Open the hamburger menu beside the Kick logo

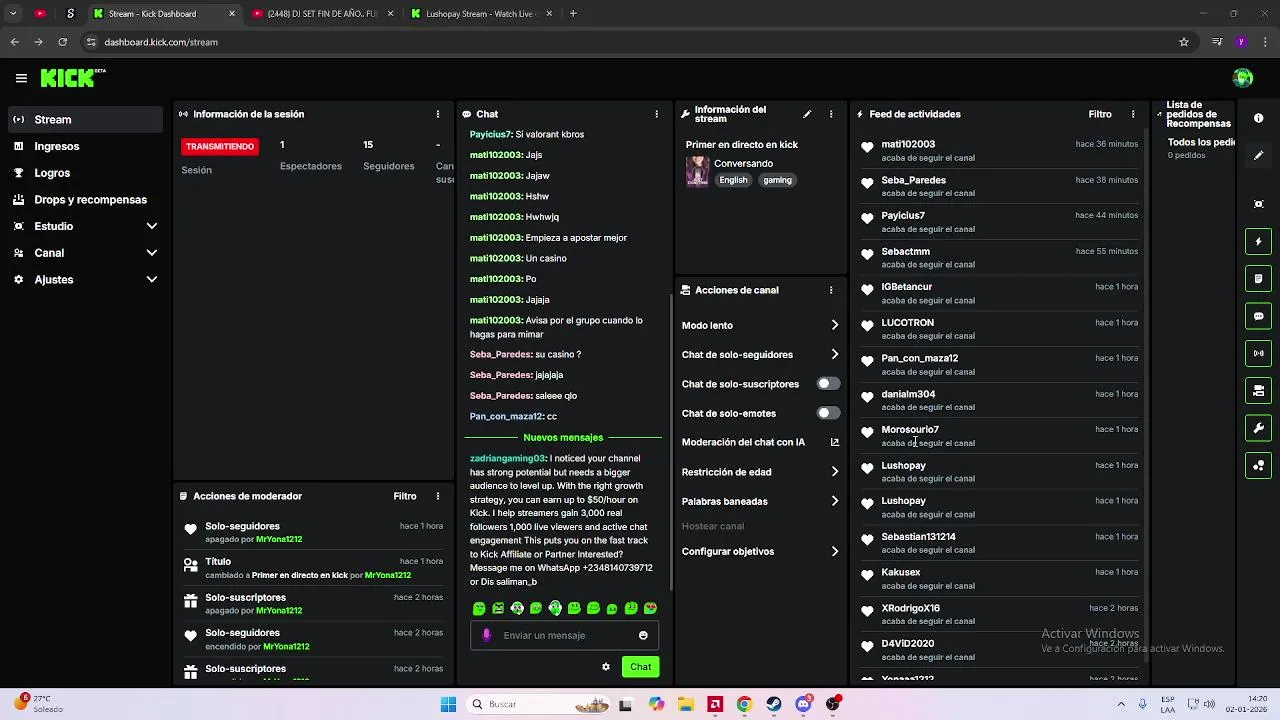click(x=21, y=78)
